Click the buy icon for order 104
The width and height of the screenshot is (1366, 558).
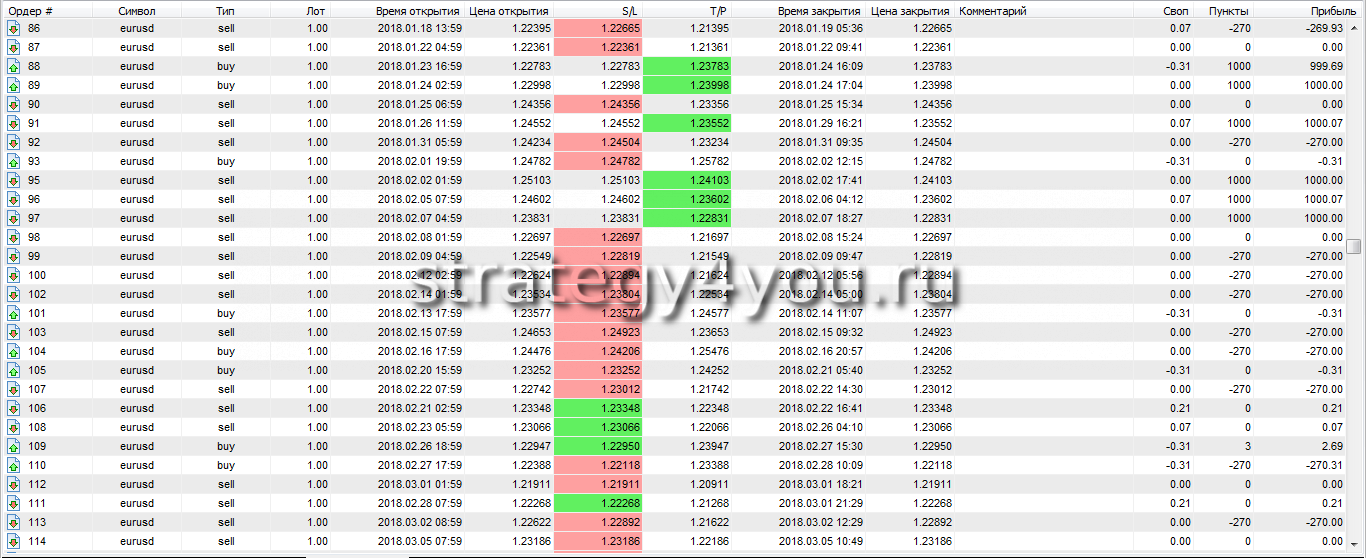coord(13,351)
